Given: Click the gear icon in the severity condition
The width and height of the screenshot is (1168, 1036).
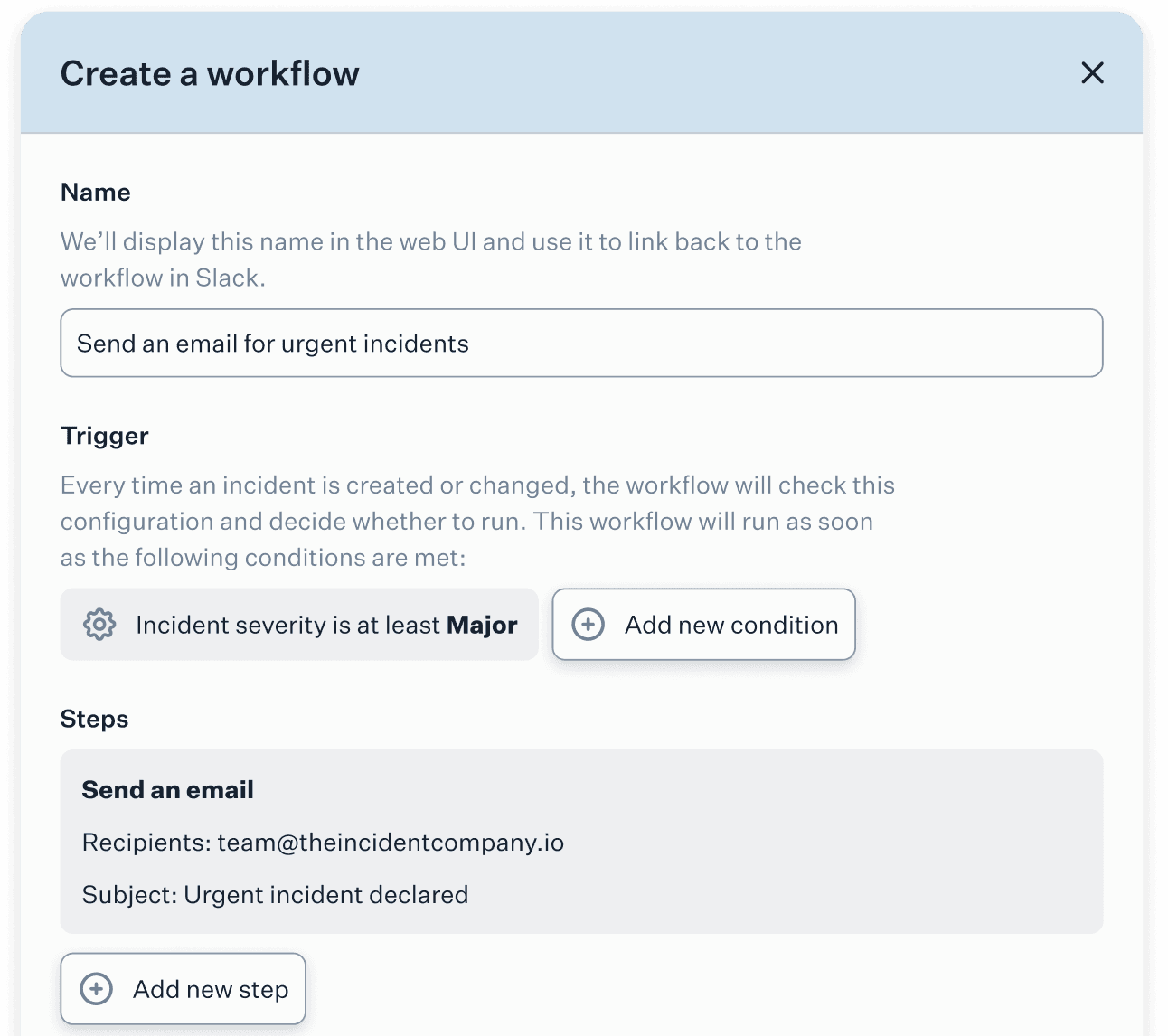Looking at the screenshot, I should click(x=99, y=625).
